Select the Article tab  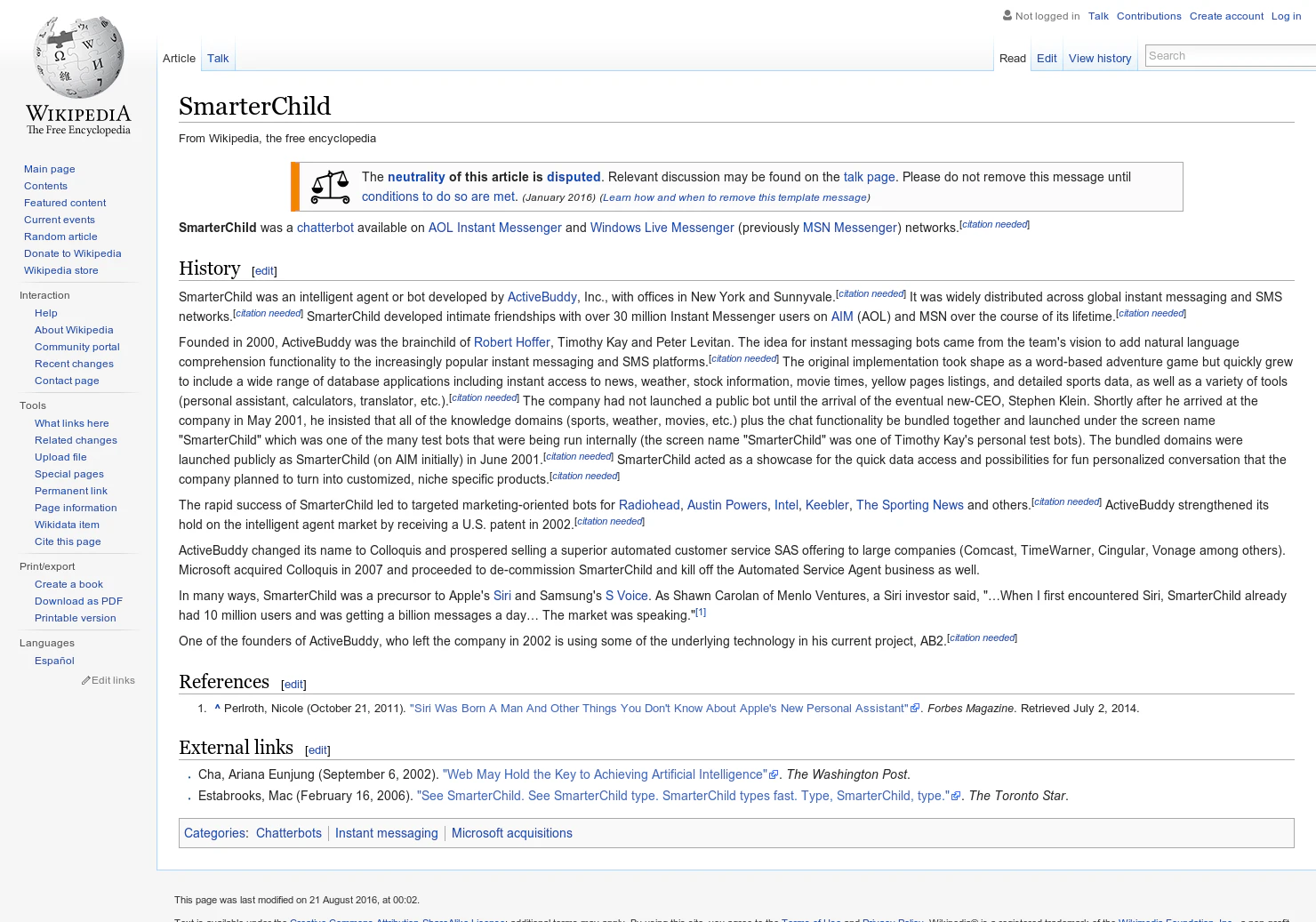(179, 59)
